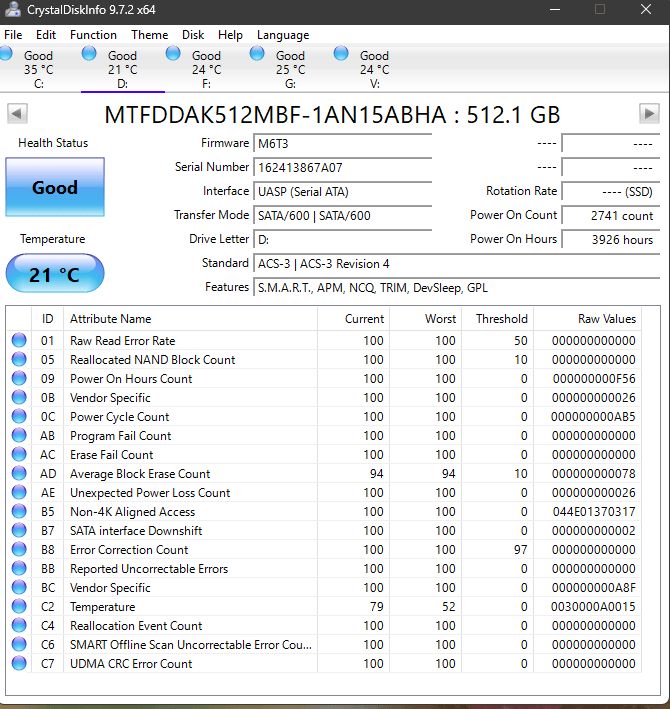Click the Features field
The width and height of the screenshot is (670, 709).
click(x=457, y=288)
